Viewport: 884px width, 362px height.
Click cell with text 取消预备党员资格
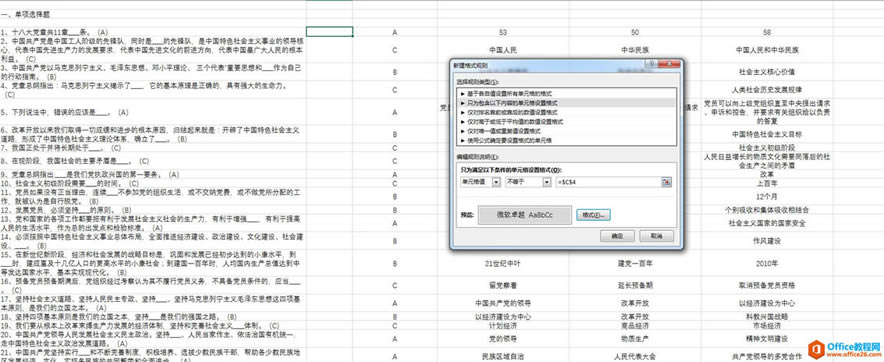767,285
